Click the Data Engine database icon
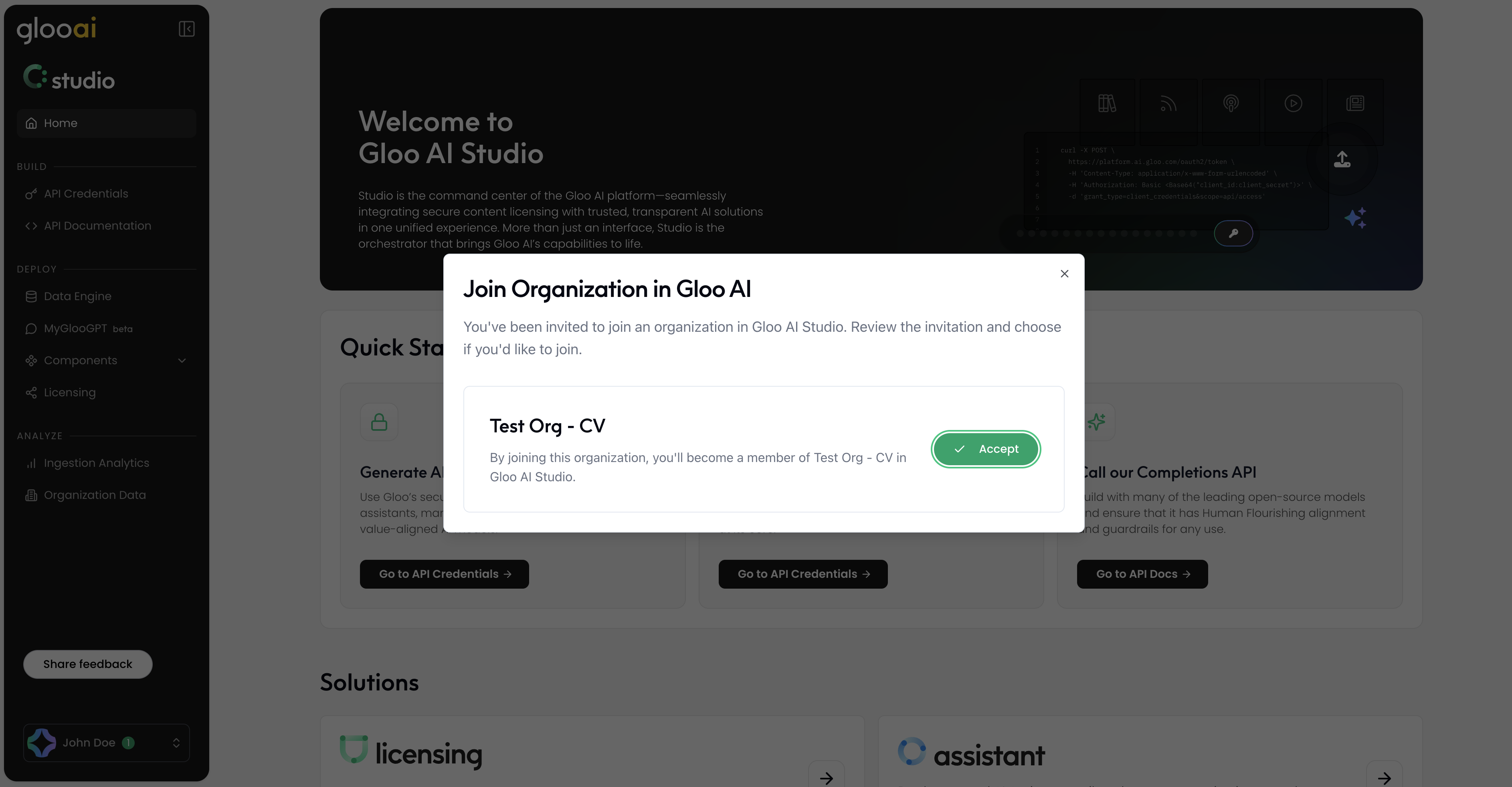The width and height of the screenshot is (1512, 787). pyautogui.click(x=31, y=297)
